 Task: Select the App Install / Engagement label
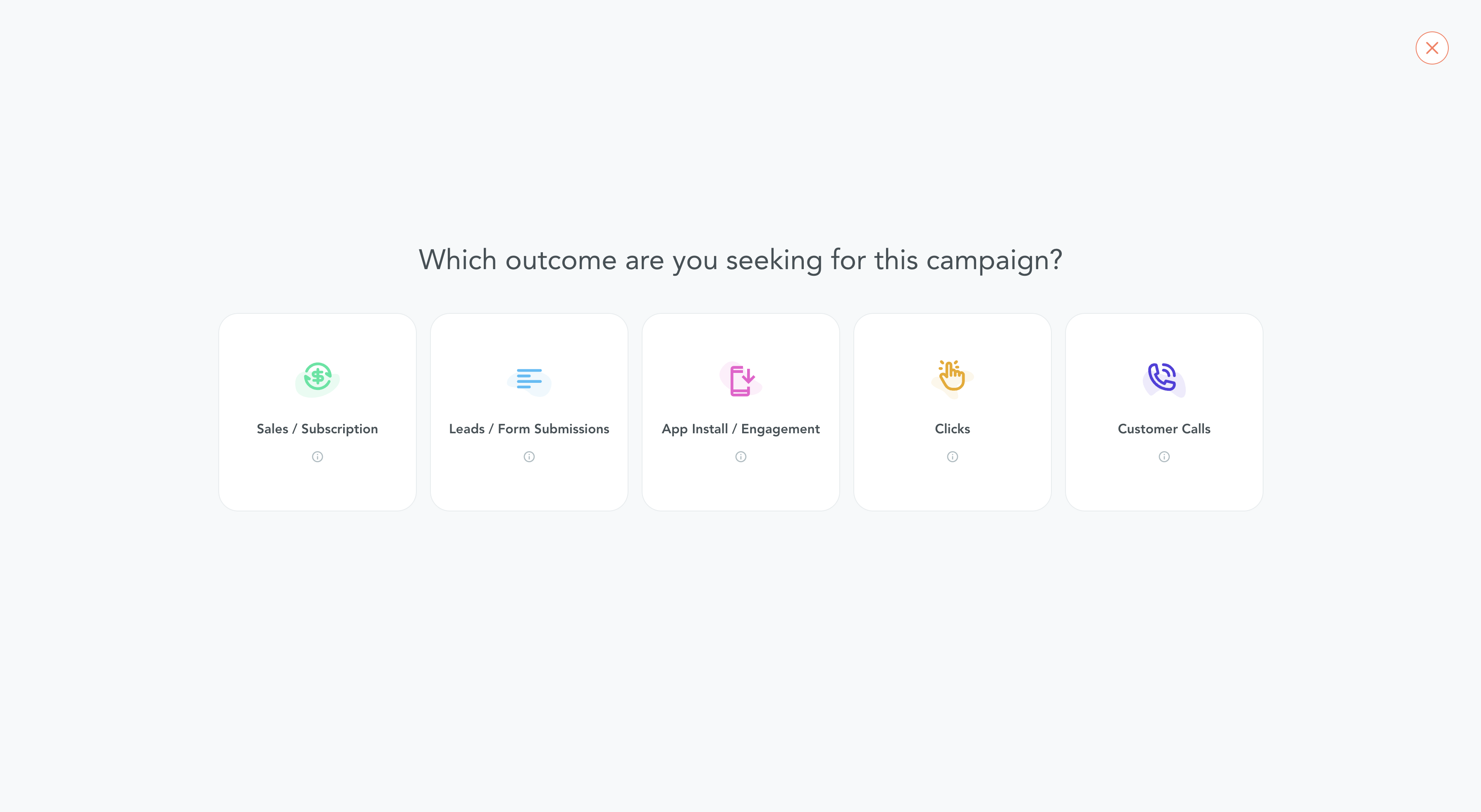(x=740, y=429)
